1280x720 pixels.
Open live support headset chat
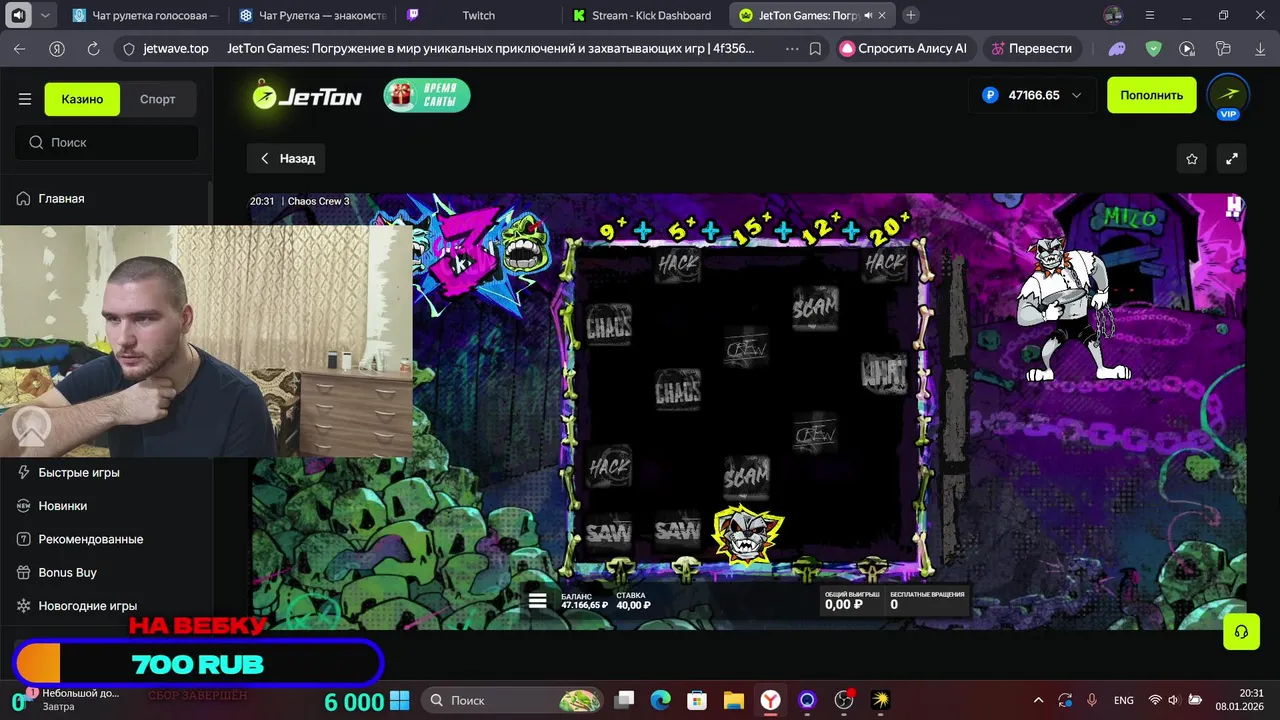click(1241, 632)
